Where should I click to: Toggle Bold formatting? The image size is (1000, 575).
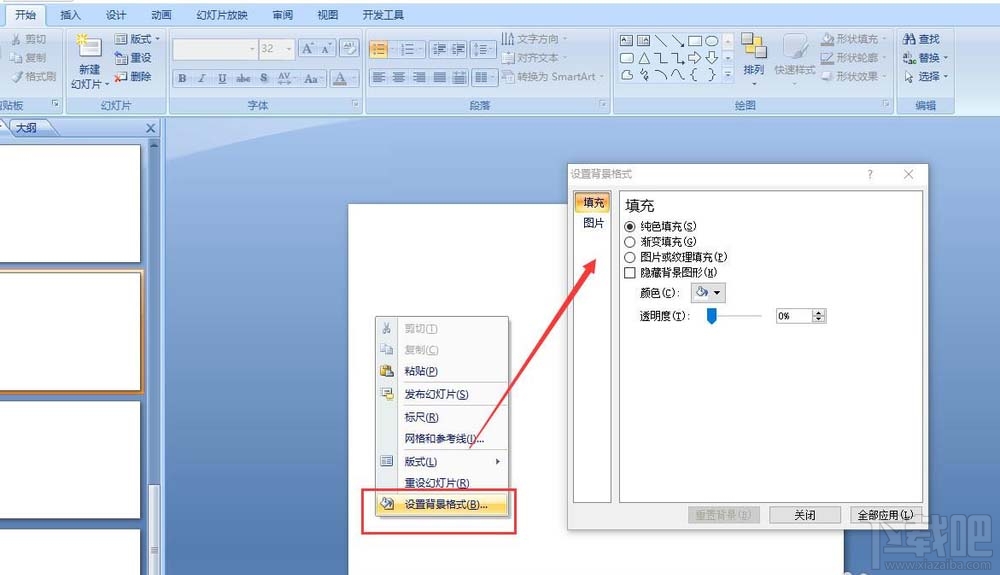[x=182, y=78]
